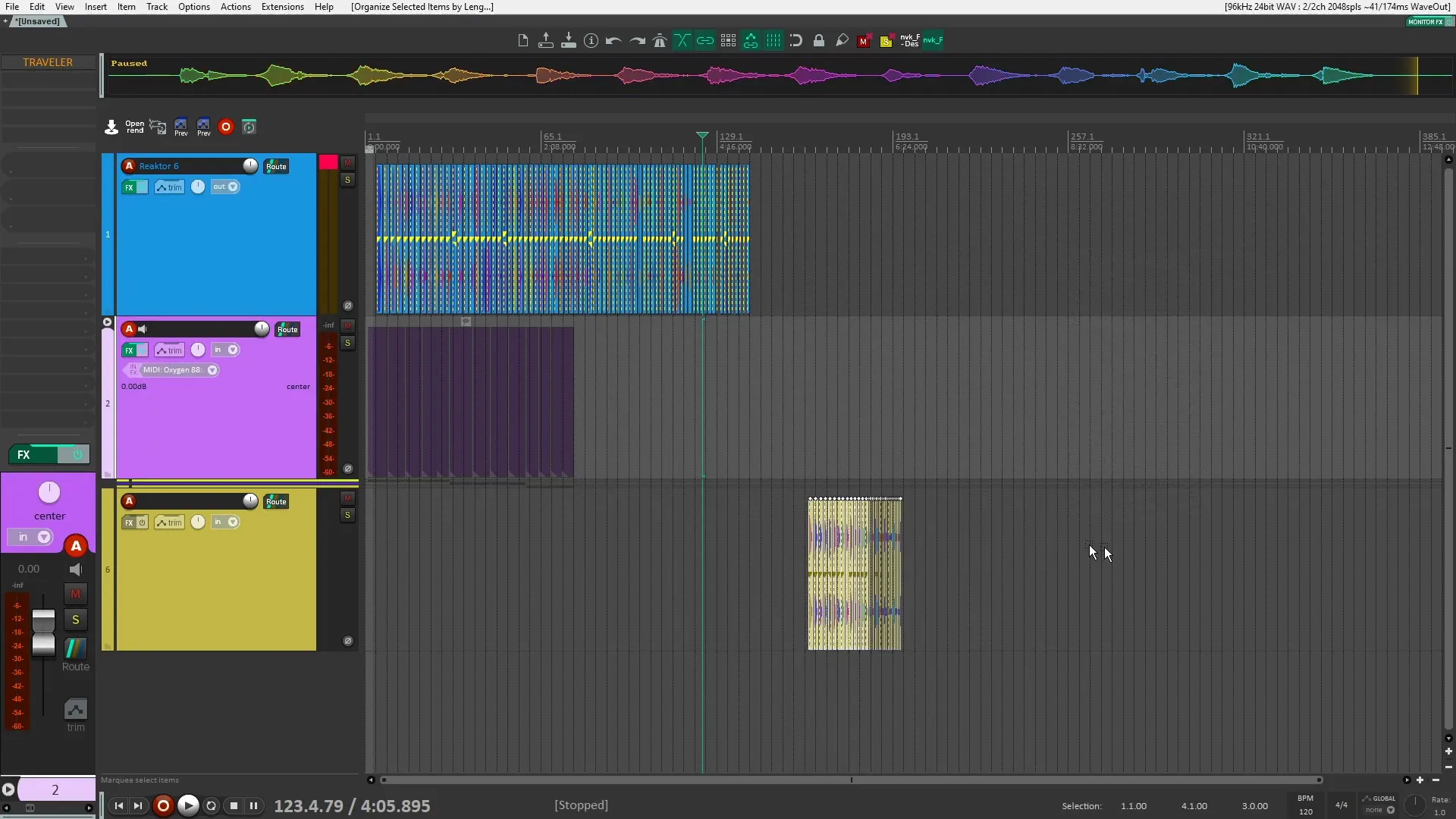Toggle auto-crossfade in toolbar
This screenshot has width=1456, height=819.
pyautogui.click(x=682, y=41)
